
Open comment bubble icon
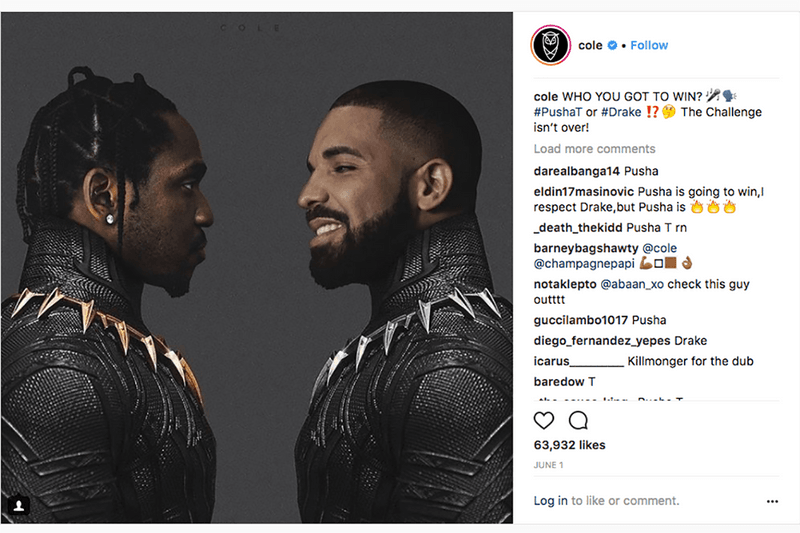point(578,420)
